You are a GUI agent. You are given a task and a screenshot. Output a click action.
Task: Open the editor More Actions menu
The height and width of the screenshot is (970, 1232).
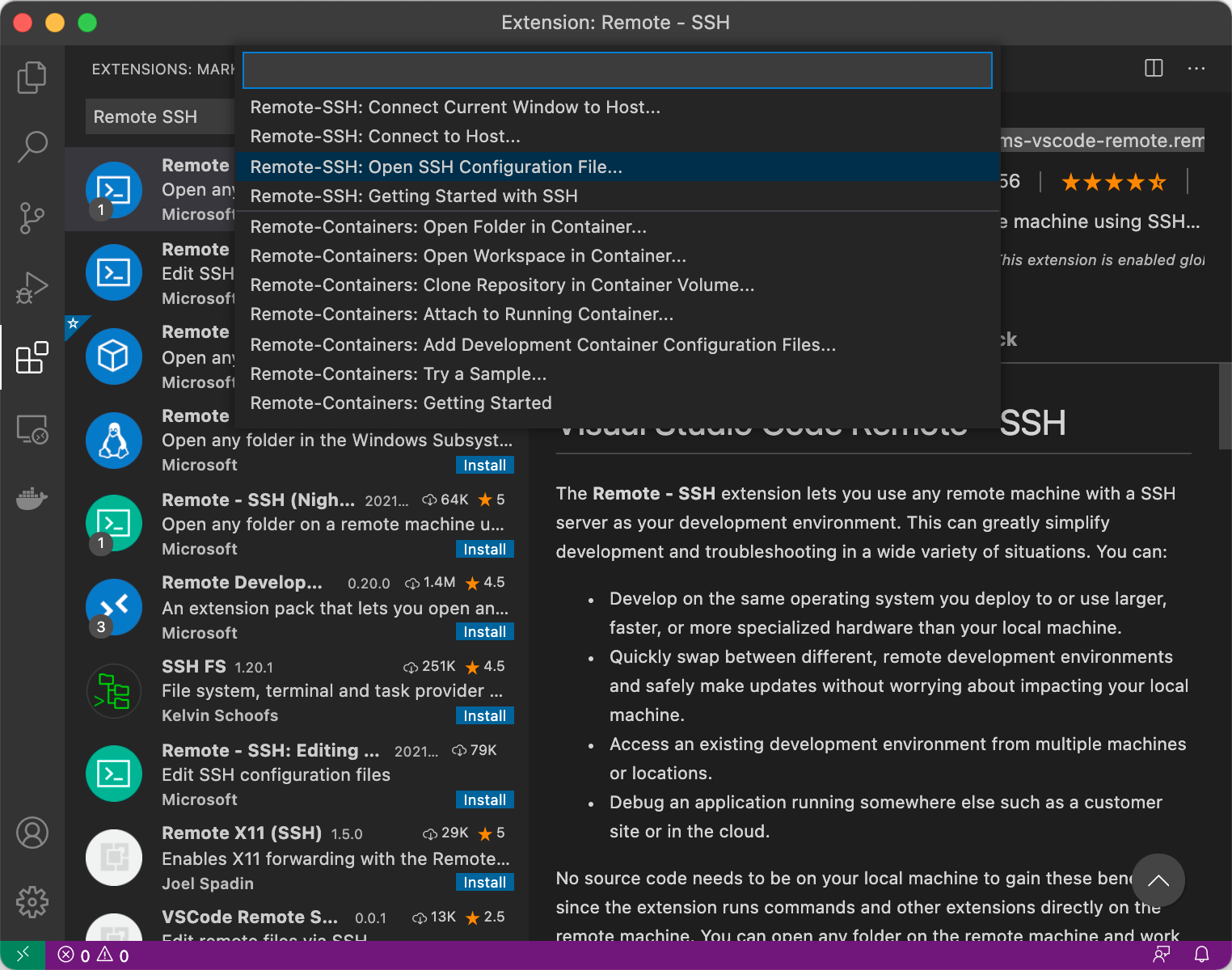[x=1196, y=69]
